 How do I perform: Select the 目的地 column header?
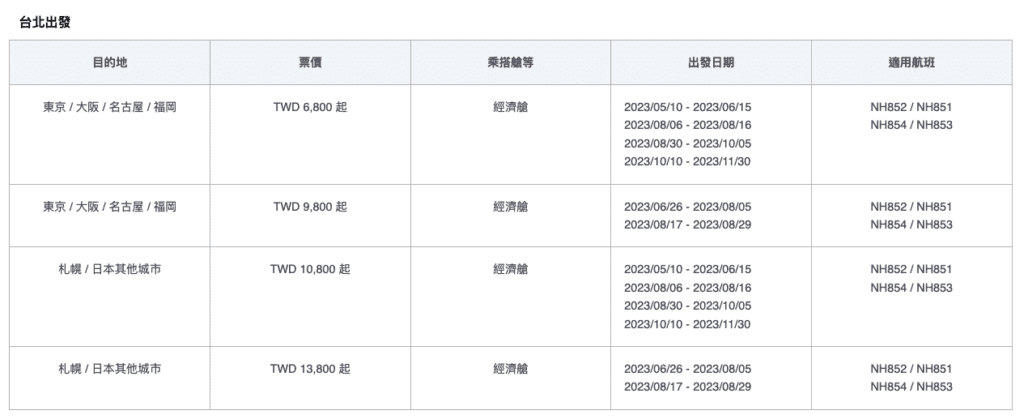(x=110, y=63)
